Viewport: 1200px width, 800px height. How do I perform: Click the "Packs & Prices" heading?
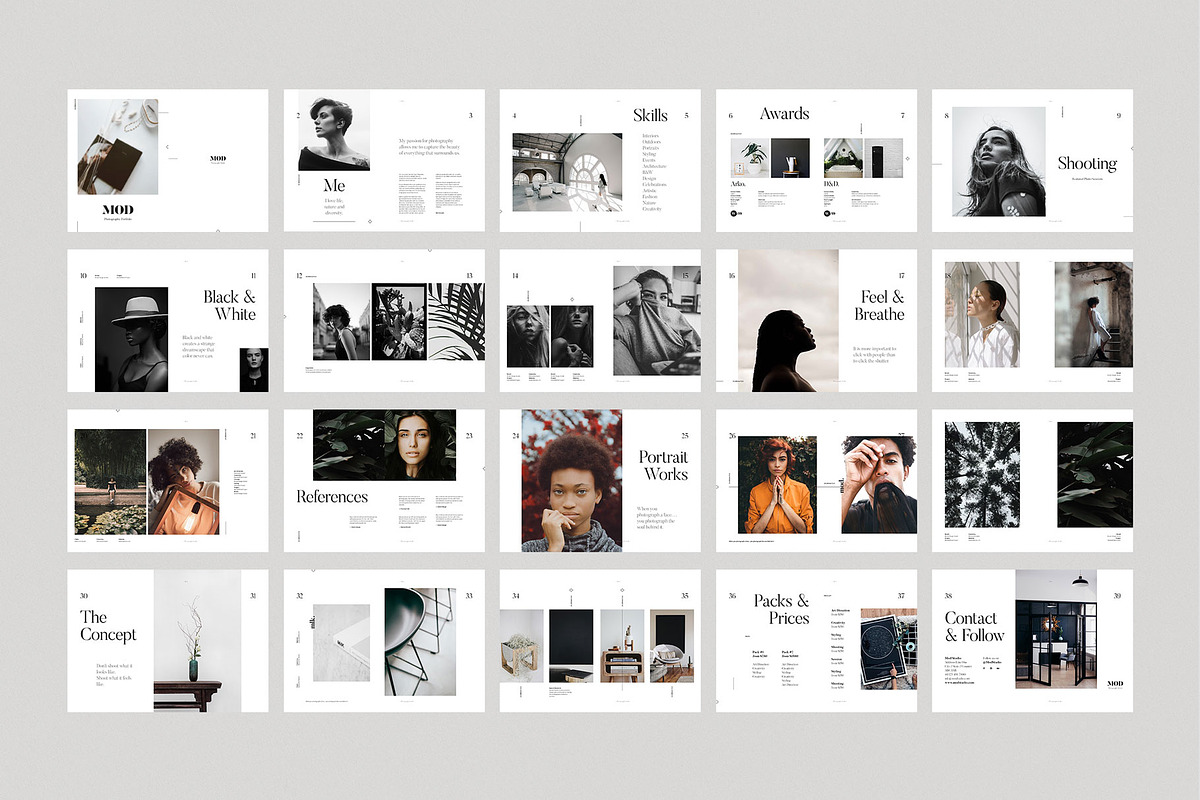781,609
